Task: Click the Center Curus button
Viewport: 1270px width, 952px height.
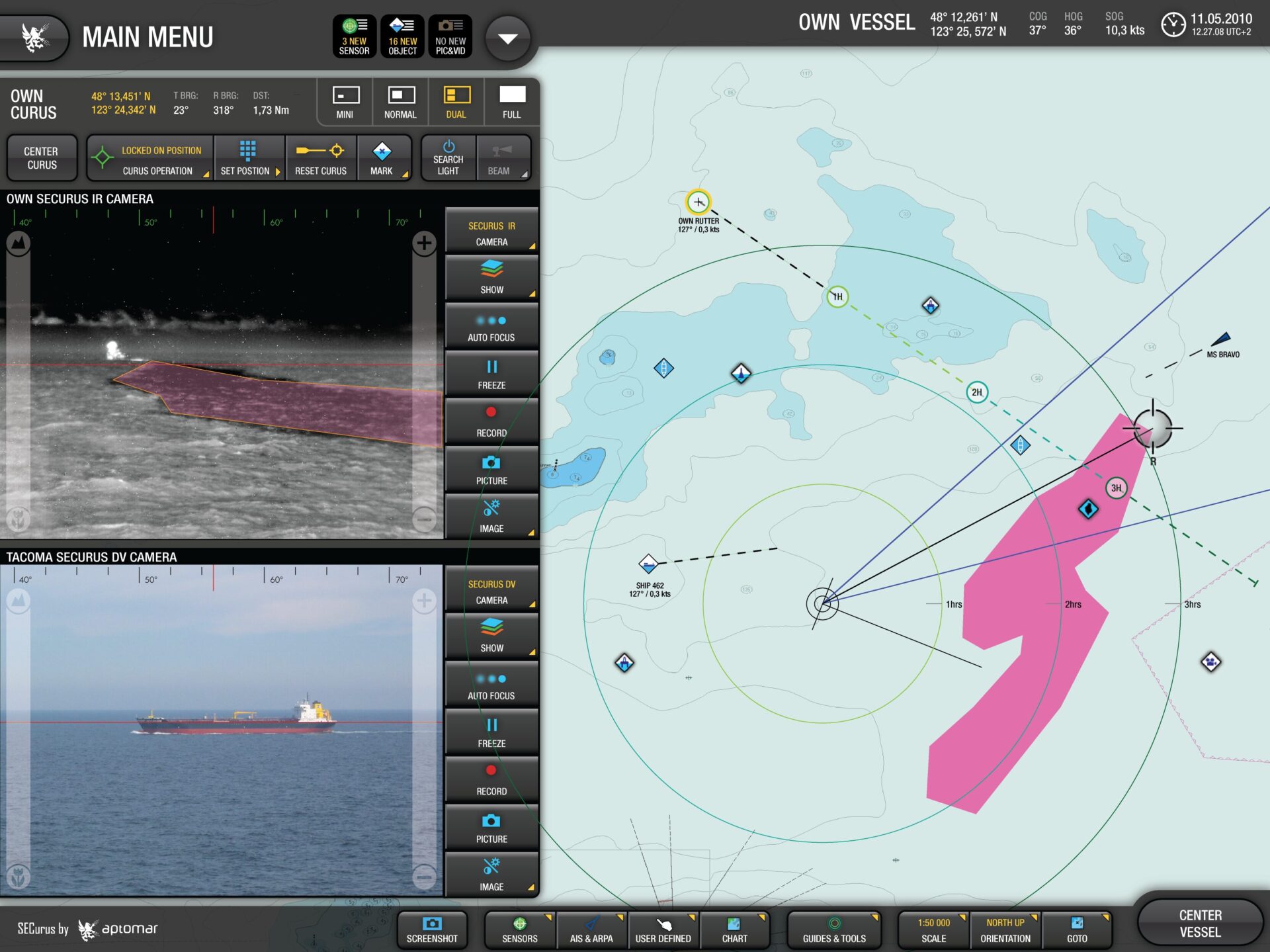Action: coord(42,158)
